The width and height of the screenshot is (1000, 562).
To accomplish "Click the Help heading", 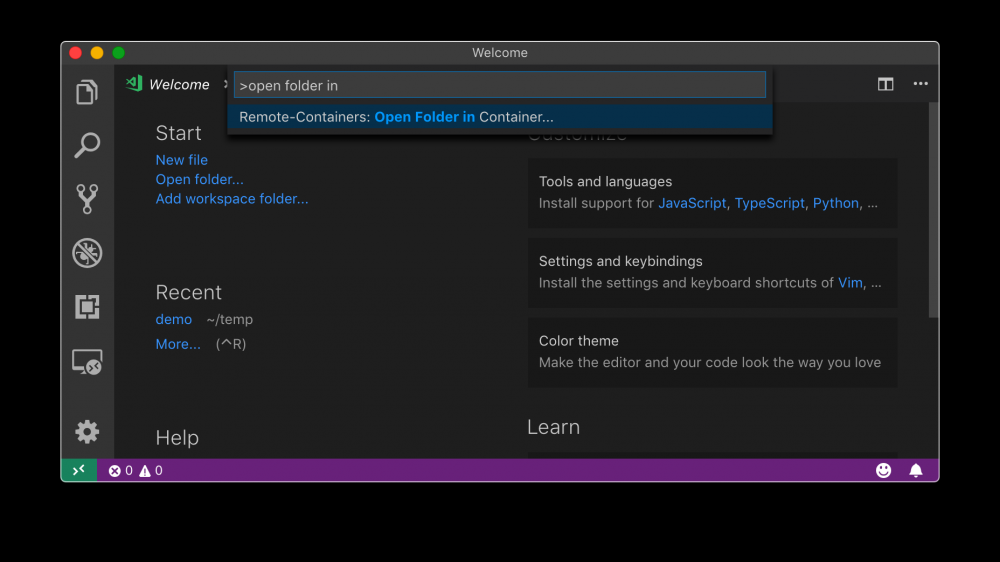I will pyautogui.click(x=177, y=438).
